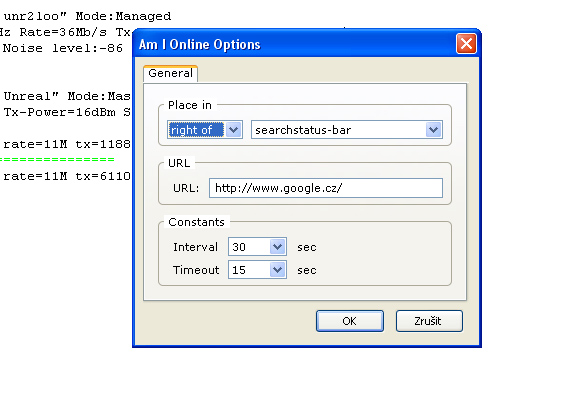Viewport: 587px width, 407px height.
Task: Close the Am I Online Options dialog
Action: click(466, 43)
